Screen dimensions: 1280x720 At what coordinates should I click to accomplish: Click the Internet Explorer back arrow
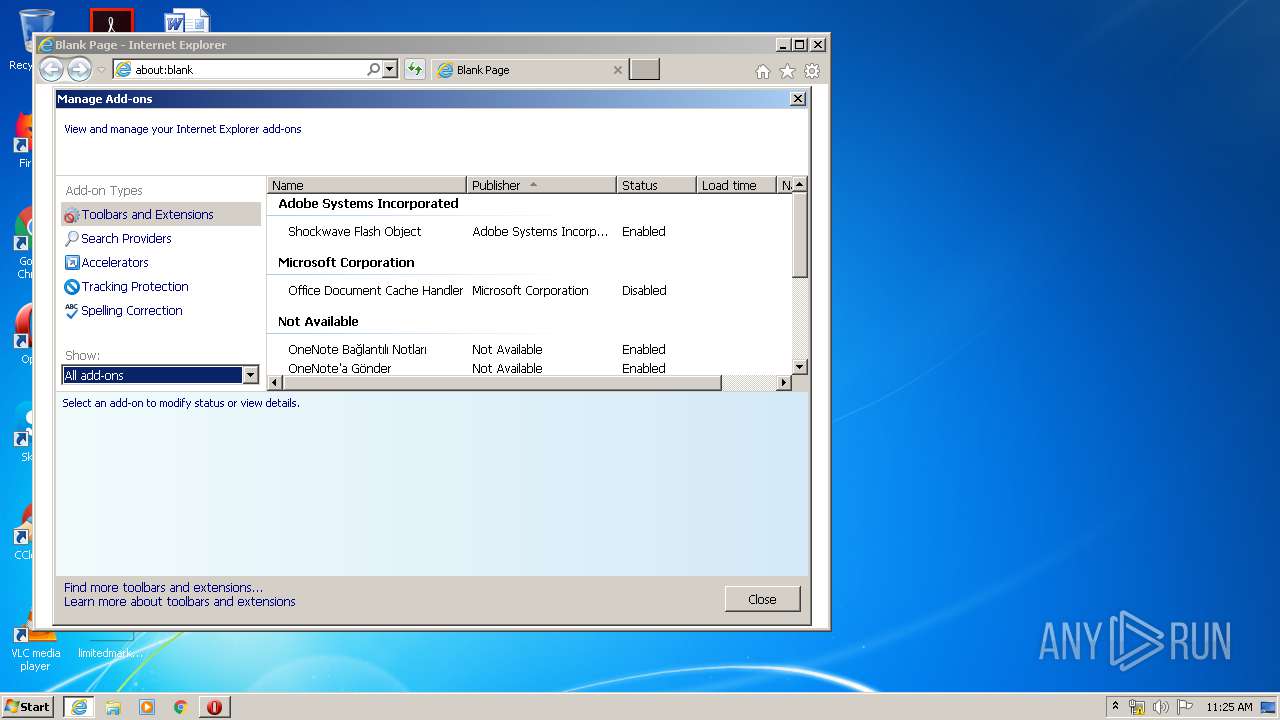pos(51,69)
